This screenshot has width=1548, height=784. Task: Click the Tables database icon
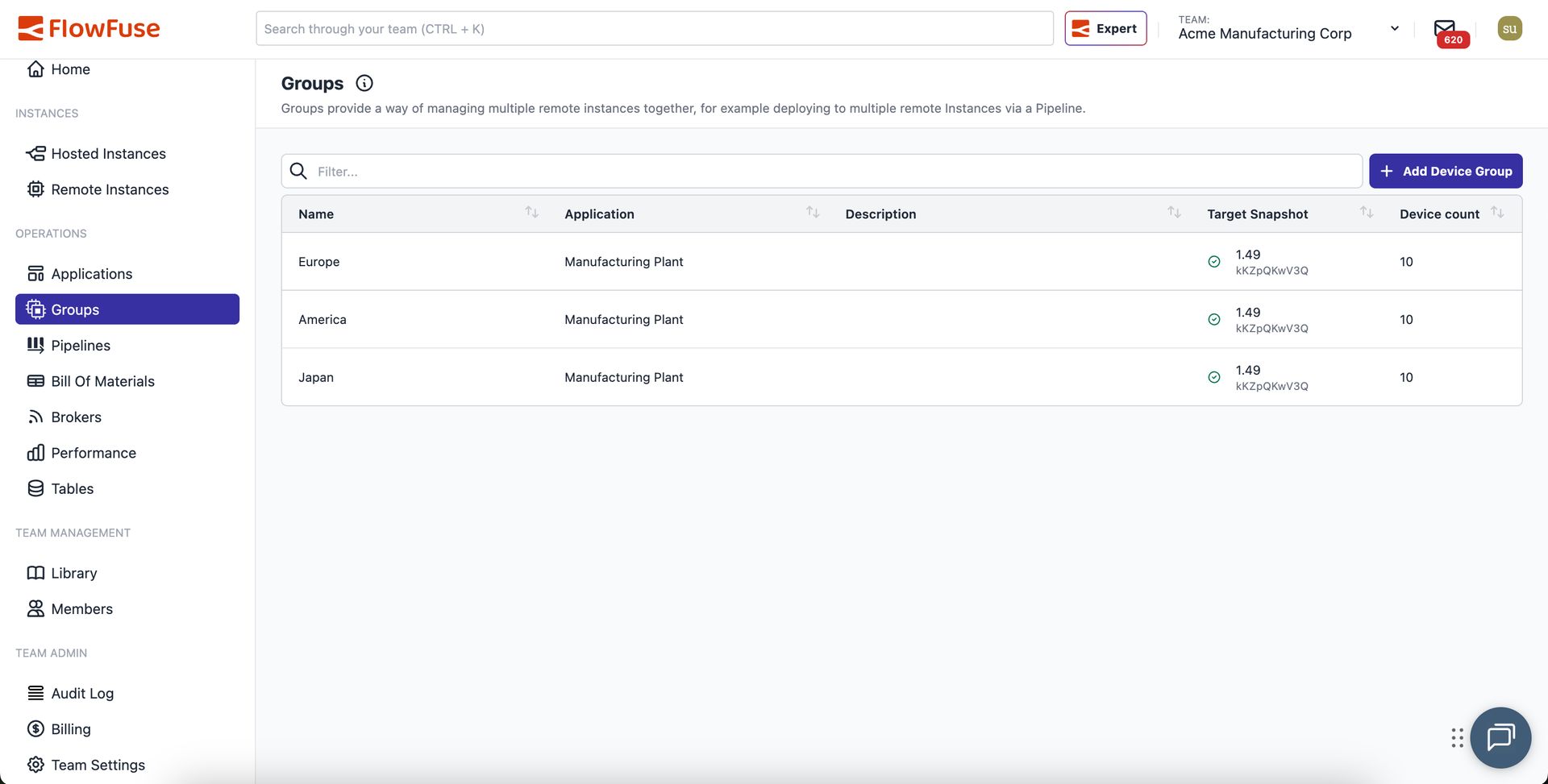(35, 488)
